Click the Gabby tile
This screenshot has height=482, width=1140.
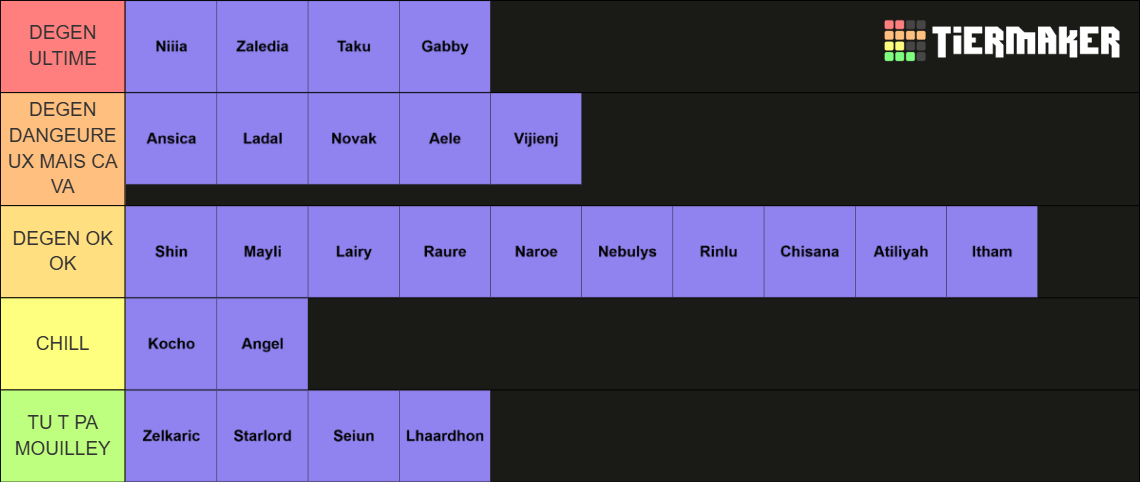pyautogui.click(x=445, y=47)
